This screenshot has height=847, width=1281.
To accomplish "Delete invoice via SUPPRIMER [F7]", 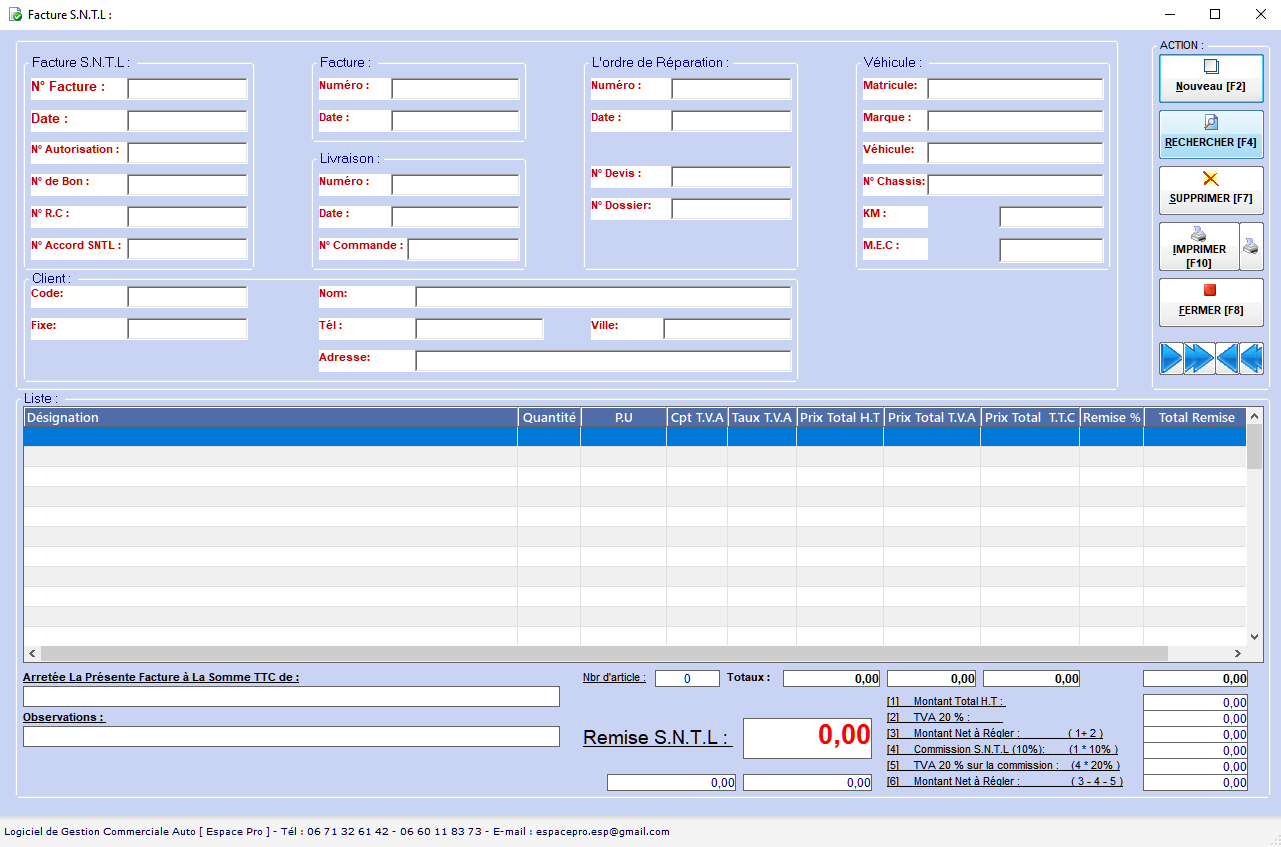I will point(1211,190).
